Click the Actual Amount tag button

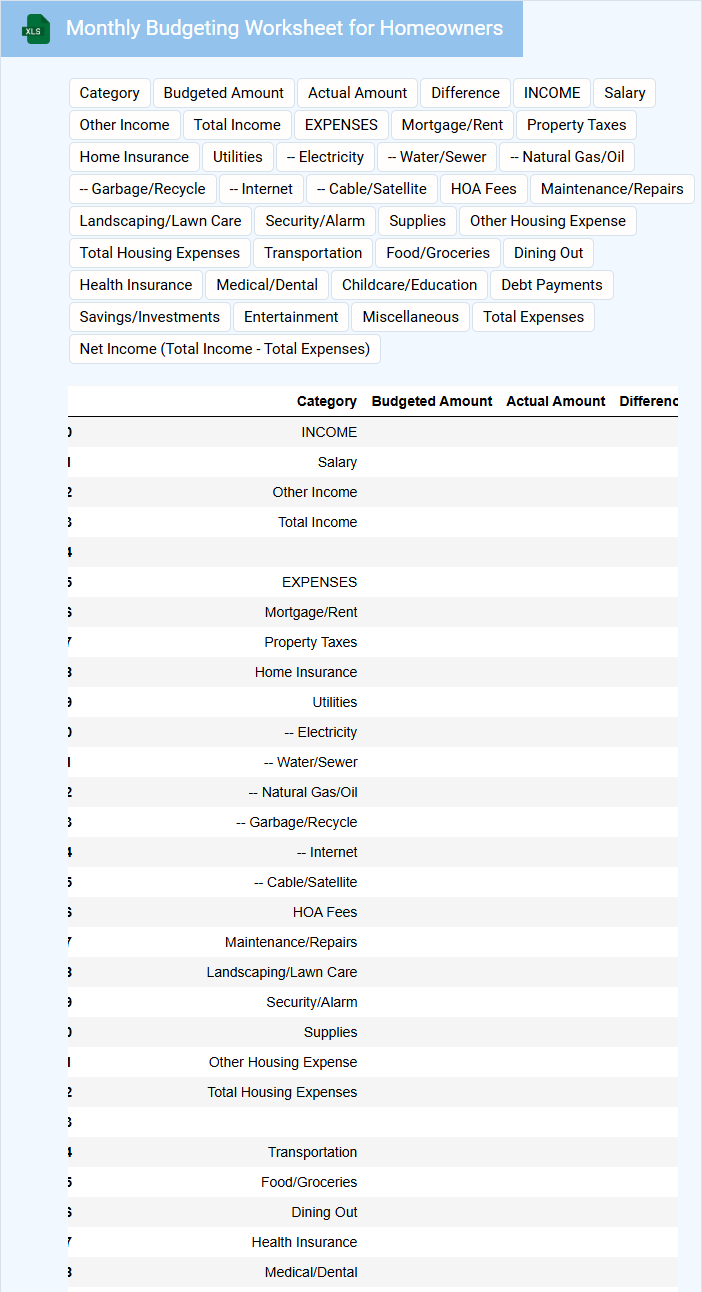[x=357, y=93]
